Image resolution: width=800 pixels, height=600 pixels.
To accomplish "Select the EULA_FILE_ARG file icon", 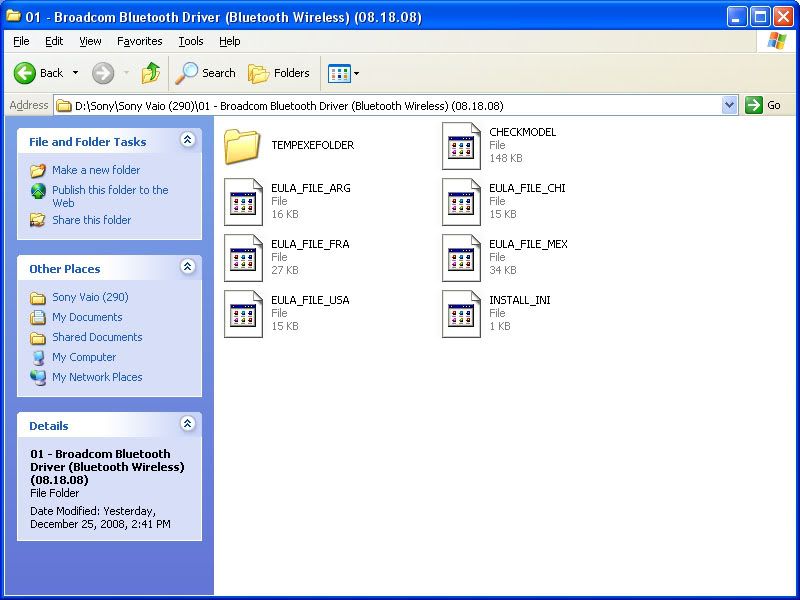I will point(243,202).
